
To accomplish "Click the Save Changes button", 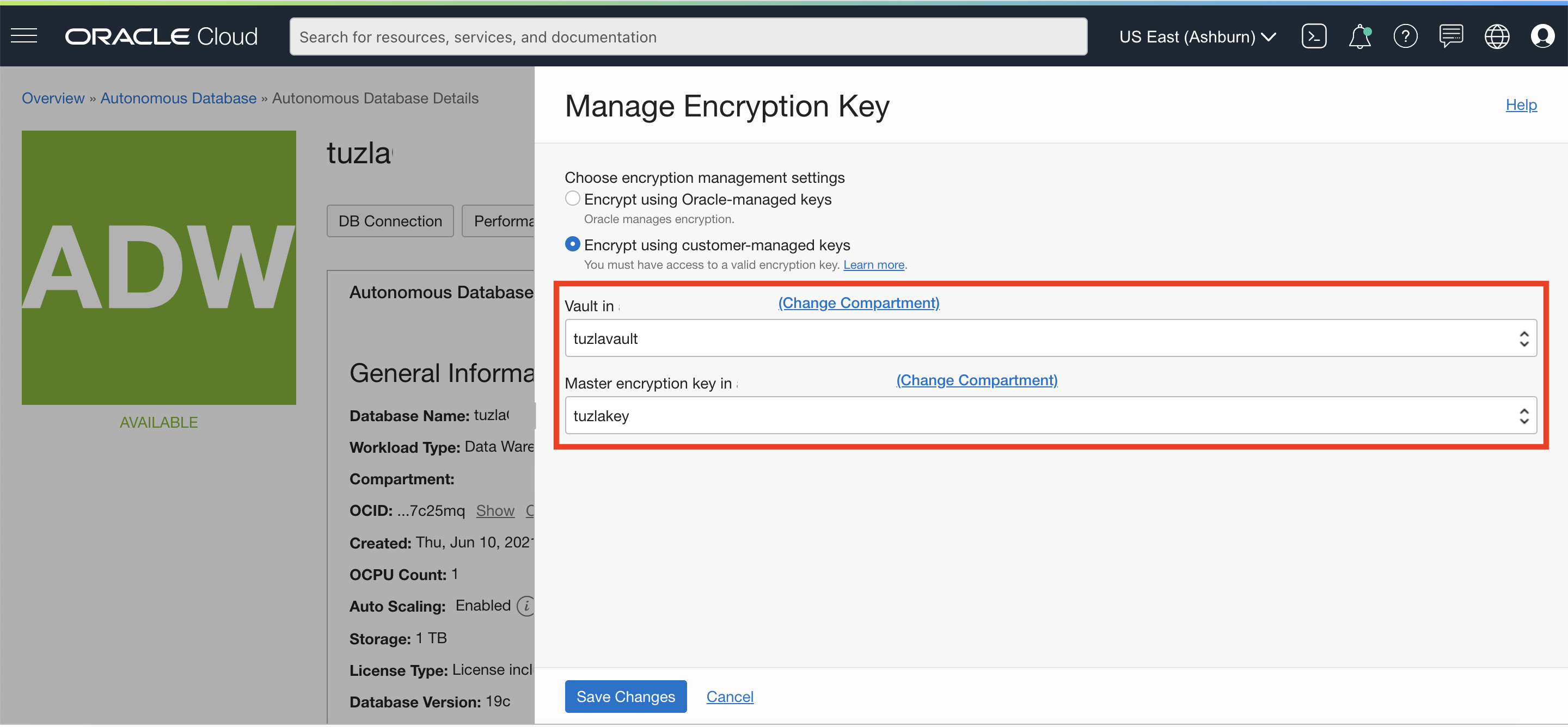I will 625,697.
